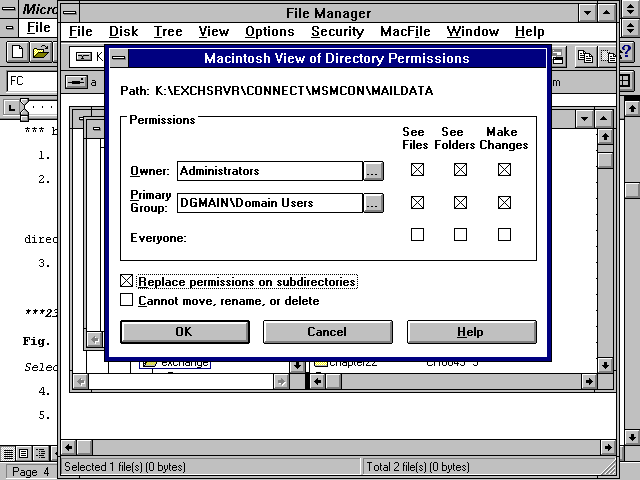Open the MacFile menu
The image size is (640, 480).
(405, 31)
